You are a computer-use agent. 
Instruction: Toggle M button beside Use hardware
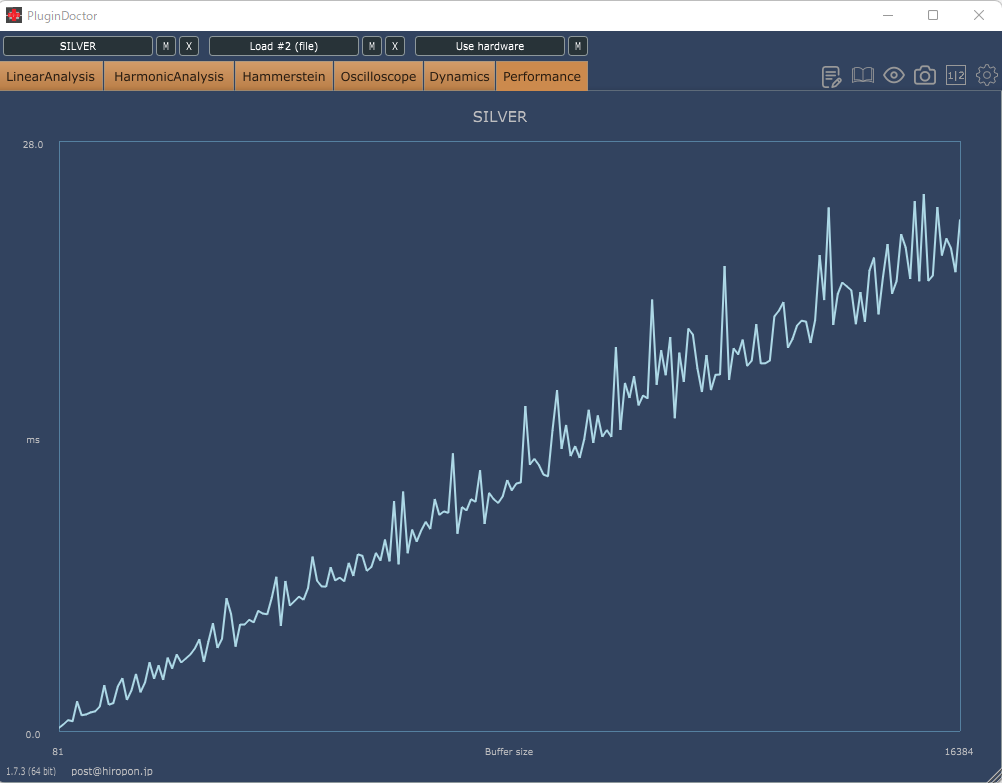click(x=578, y=46)
